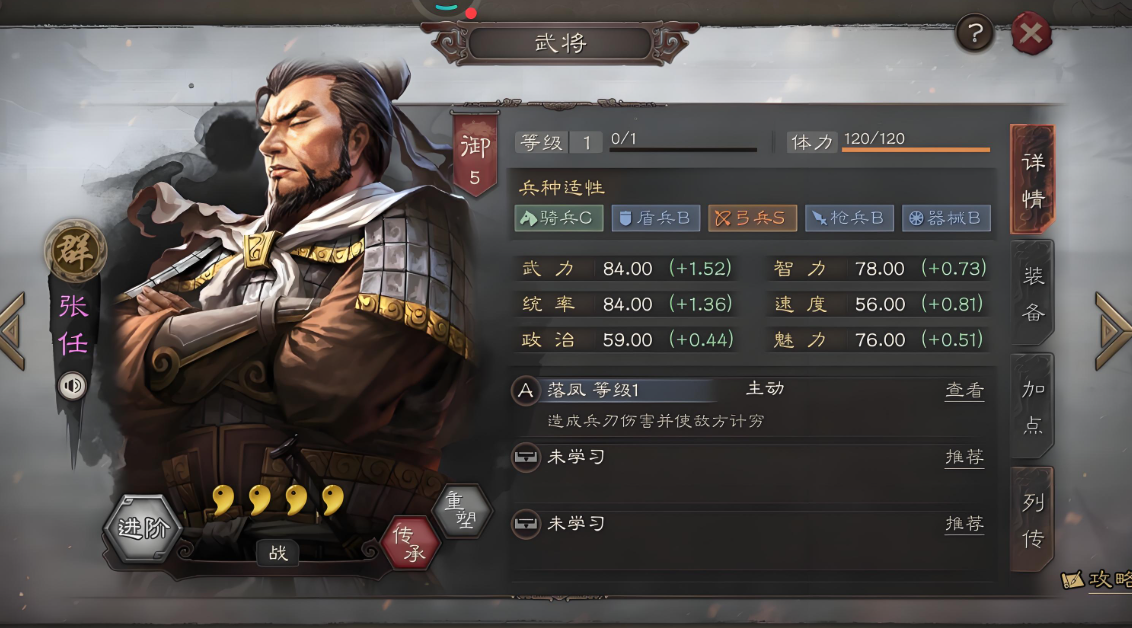Switch to the 加点 attribute points tab
The image size is (1132, 628).
[x=1032, y=406]
